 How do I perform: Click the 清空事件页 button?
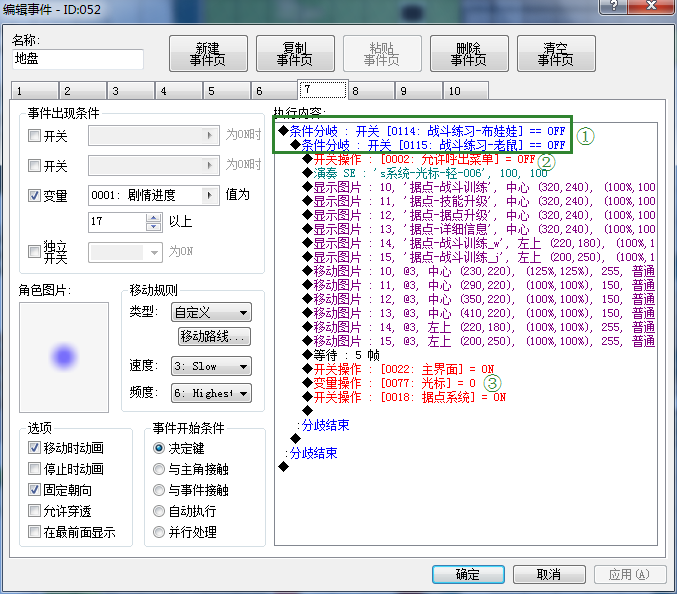(x=556, y=54)
